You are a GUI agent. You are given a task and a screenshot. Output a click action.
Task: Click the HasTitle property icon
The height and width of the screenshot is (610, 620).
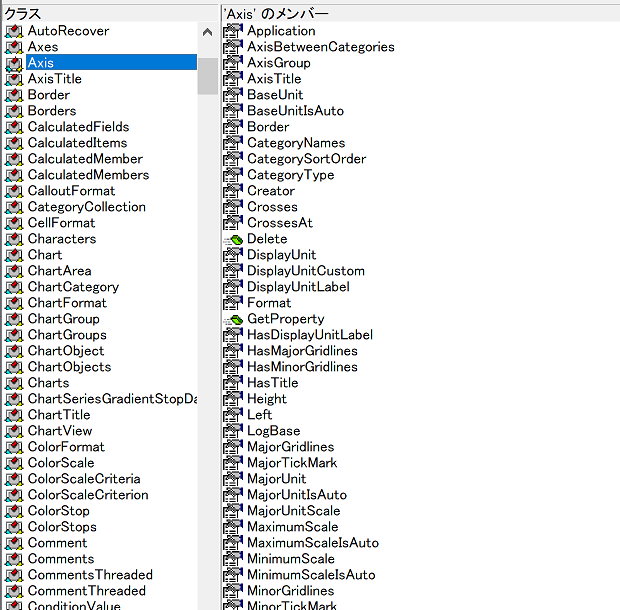click(x=232, y=383)
